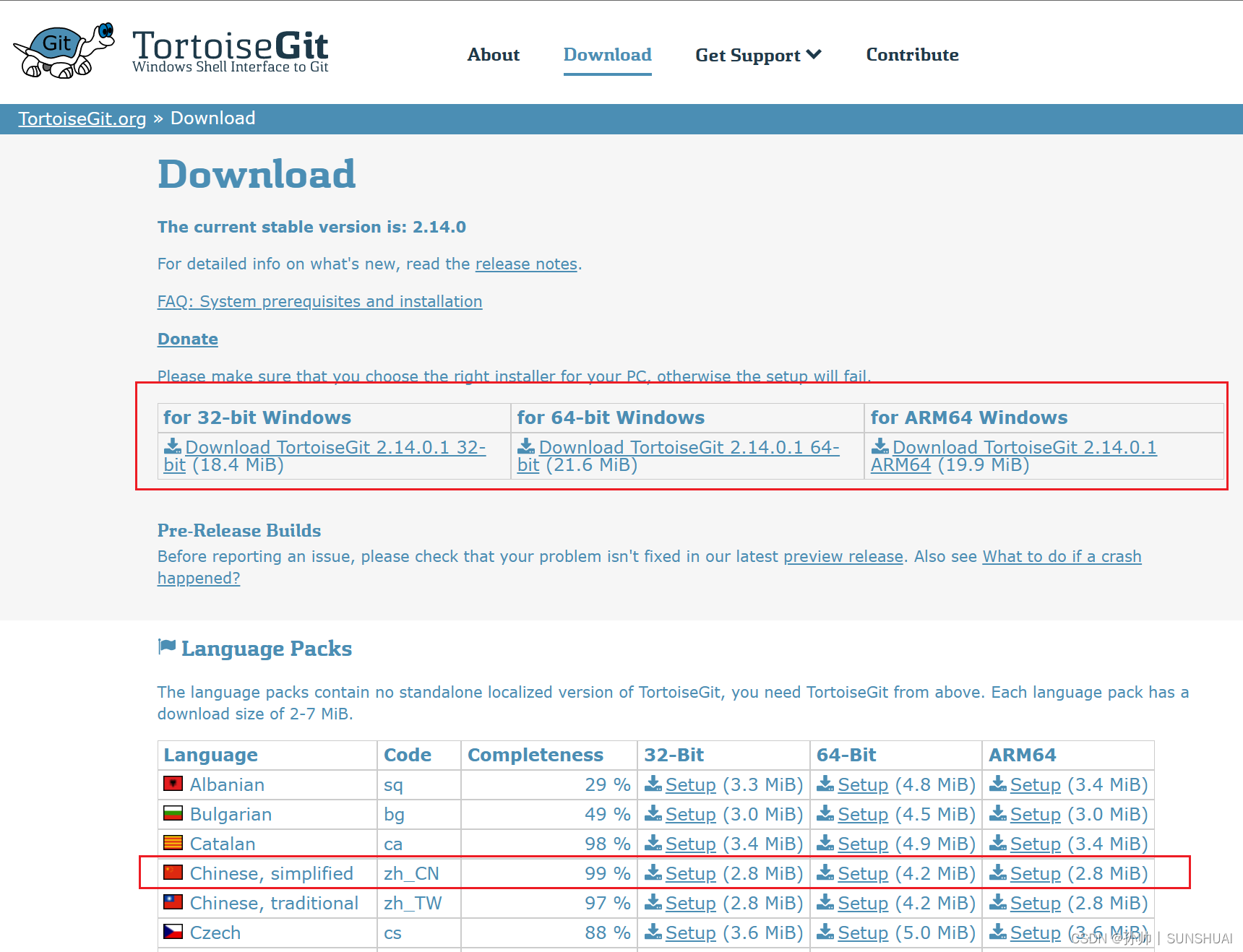This screenshot has width=1243, height=952.
Task: Expand the Get Support menu
Action: click(758, 55)
